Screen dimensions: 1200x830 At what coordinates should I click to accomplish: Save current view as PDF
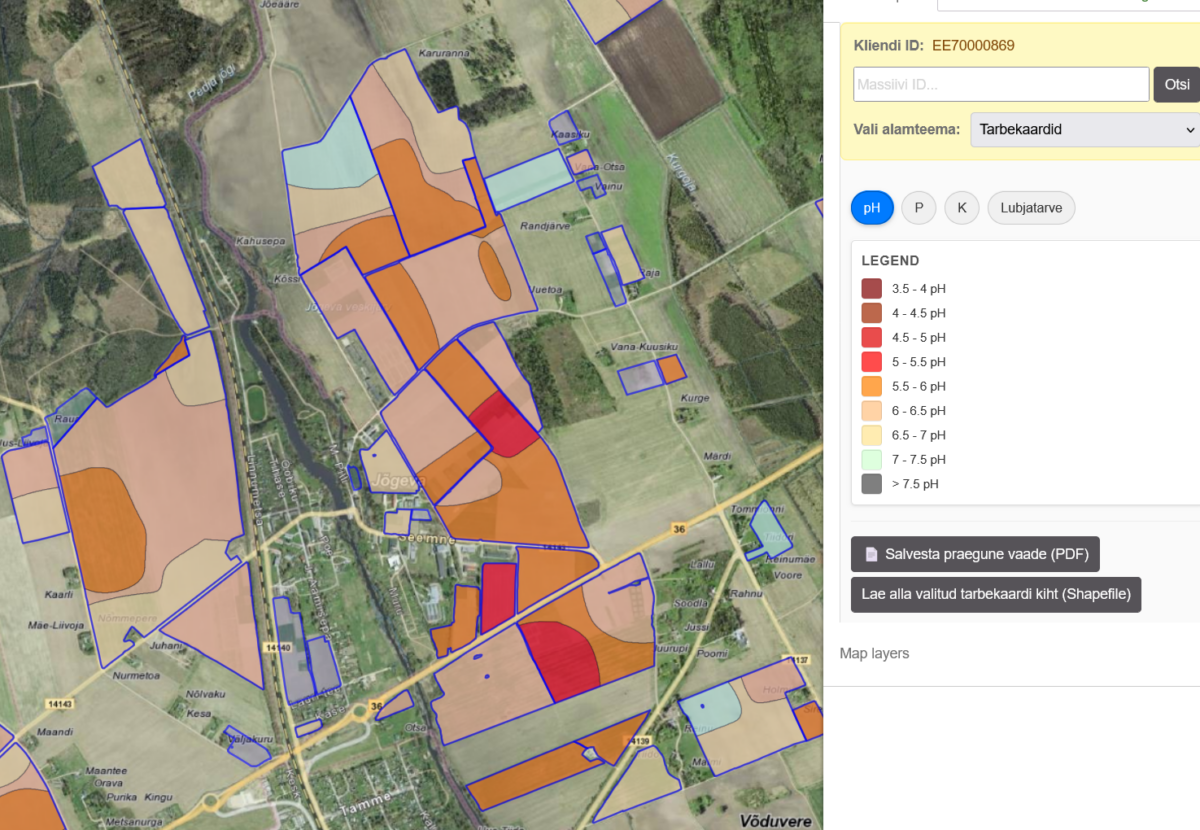click(975, 554)
